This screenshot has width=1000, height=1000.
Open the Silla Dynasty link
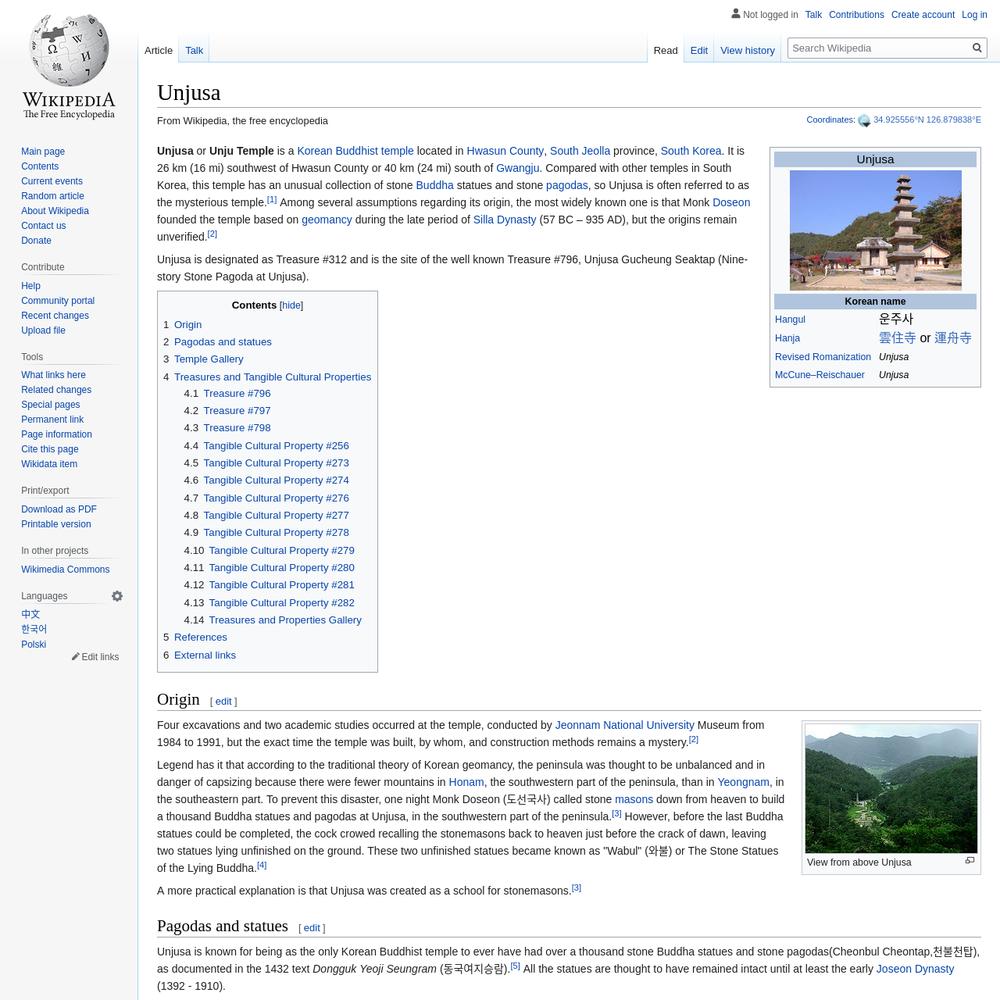pos(504,220)
